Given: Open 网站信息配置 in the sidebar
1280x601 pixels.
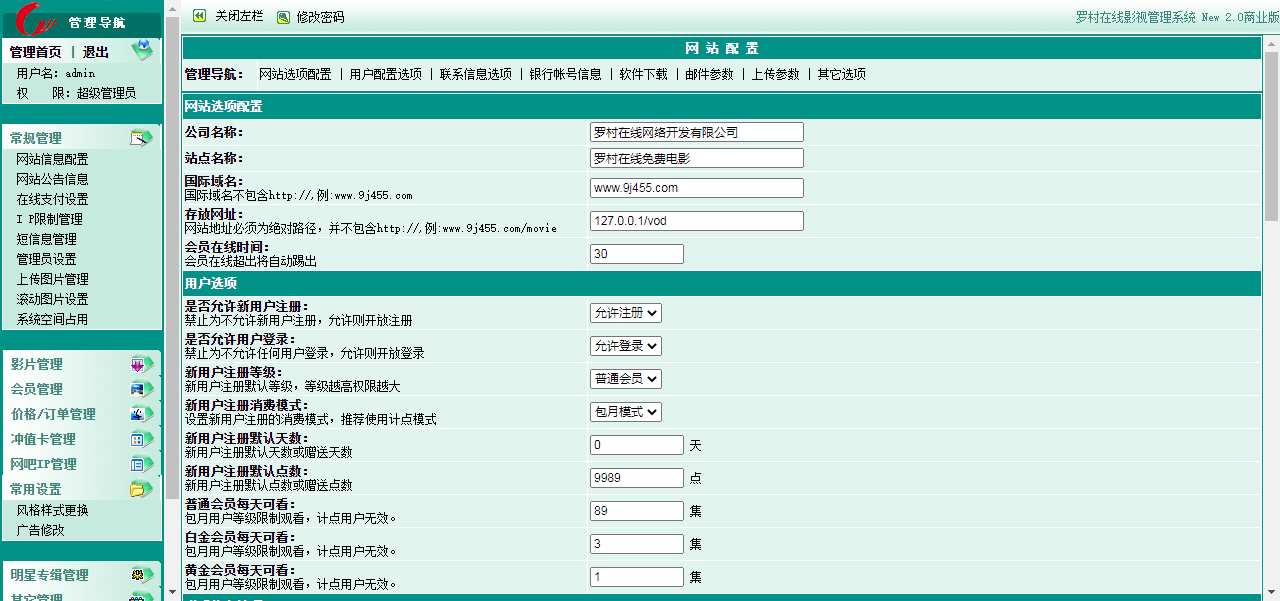Looking at the screenshot, I should tap(52, 159).
